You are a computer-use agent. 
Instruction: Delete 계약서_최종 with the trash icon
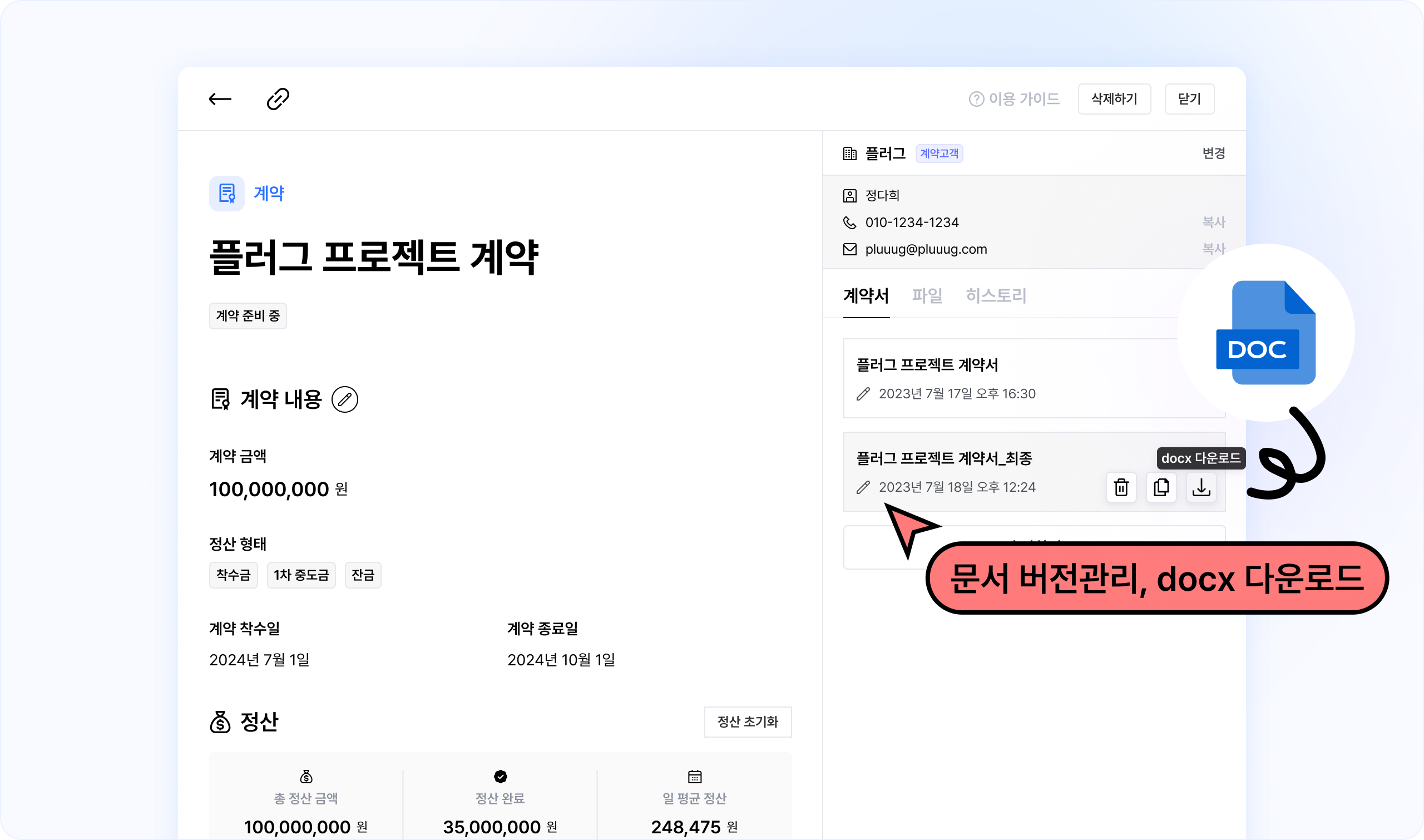tap(1121, 487)
